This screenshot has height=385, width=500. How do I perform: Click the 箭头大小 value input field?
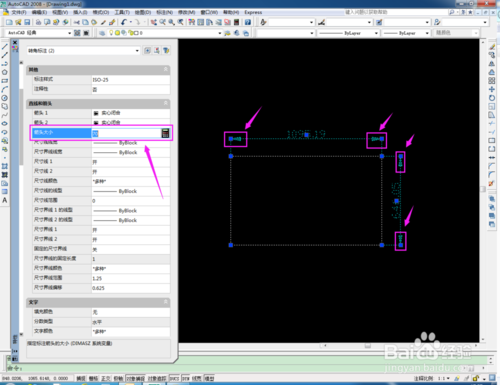(x=126, y=133)
